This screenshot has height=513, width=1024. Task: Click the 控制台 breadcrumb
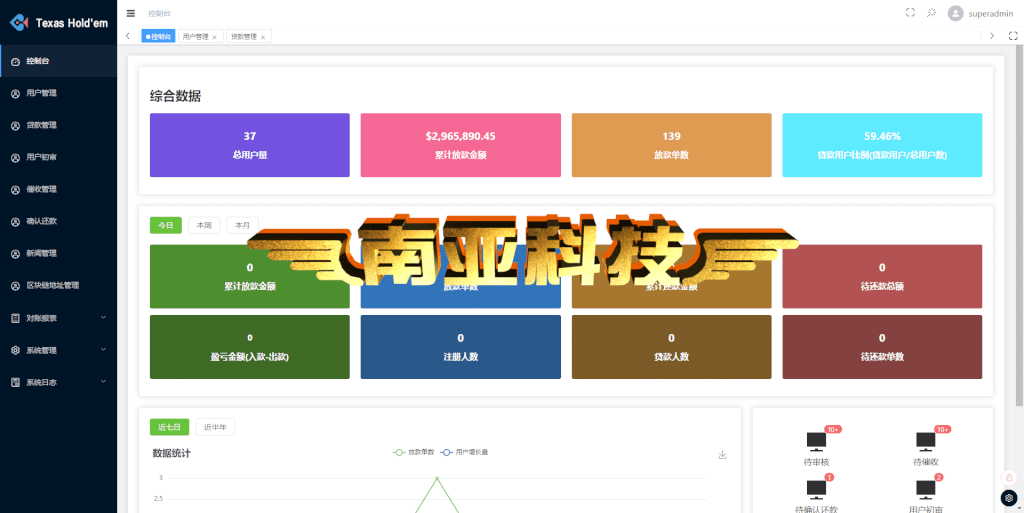tap(159, 13)
